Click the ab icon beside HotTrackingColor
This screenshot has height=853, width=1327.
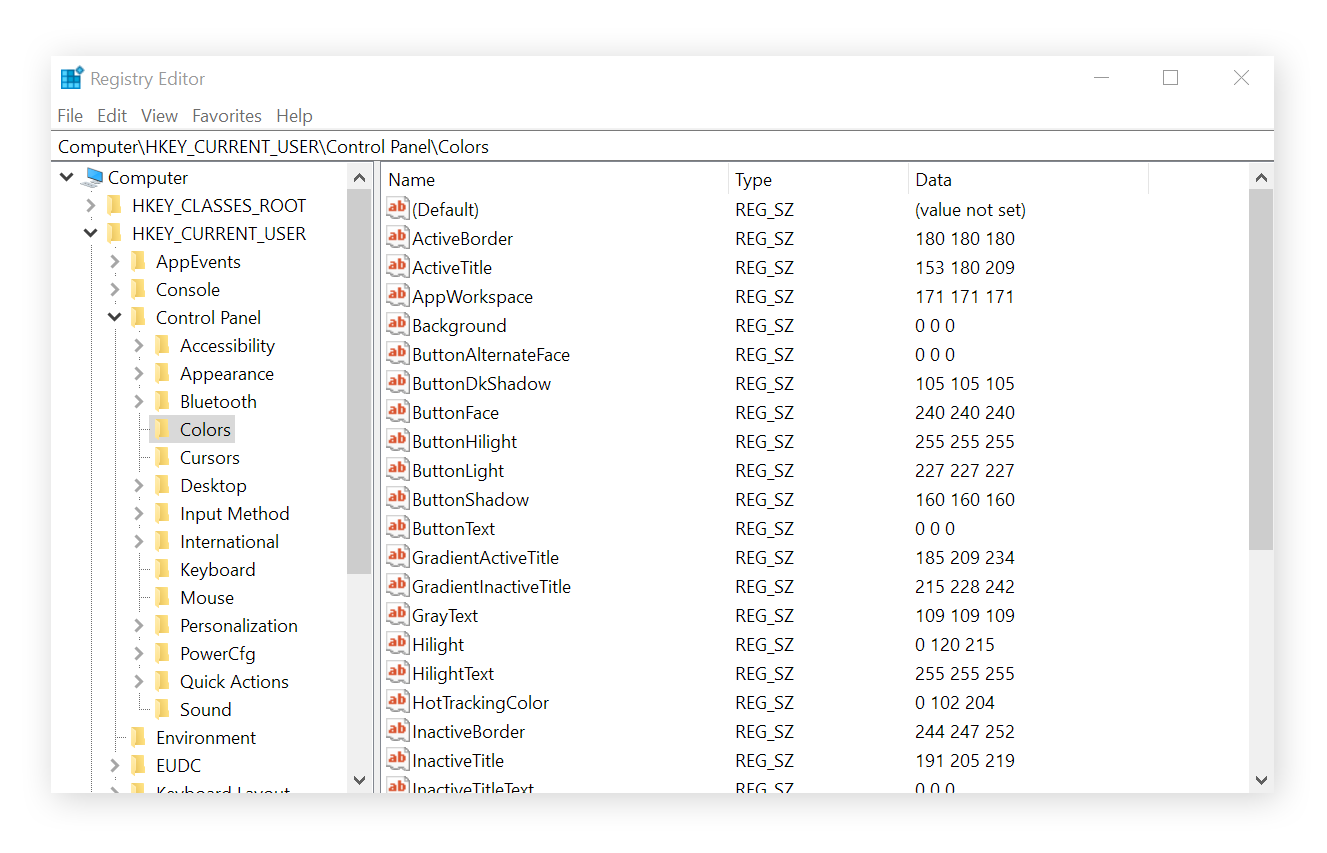click(x=397, y=702)
